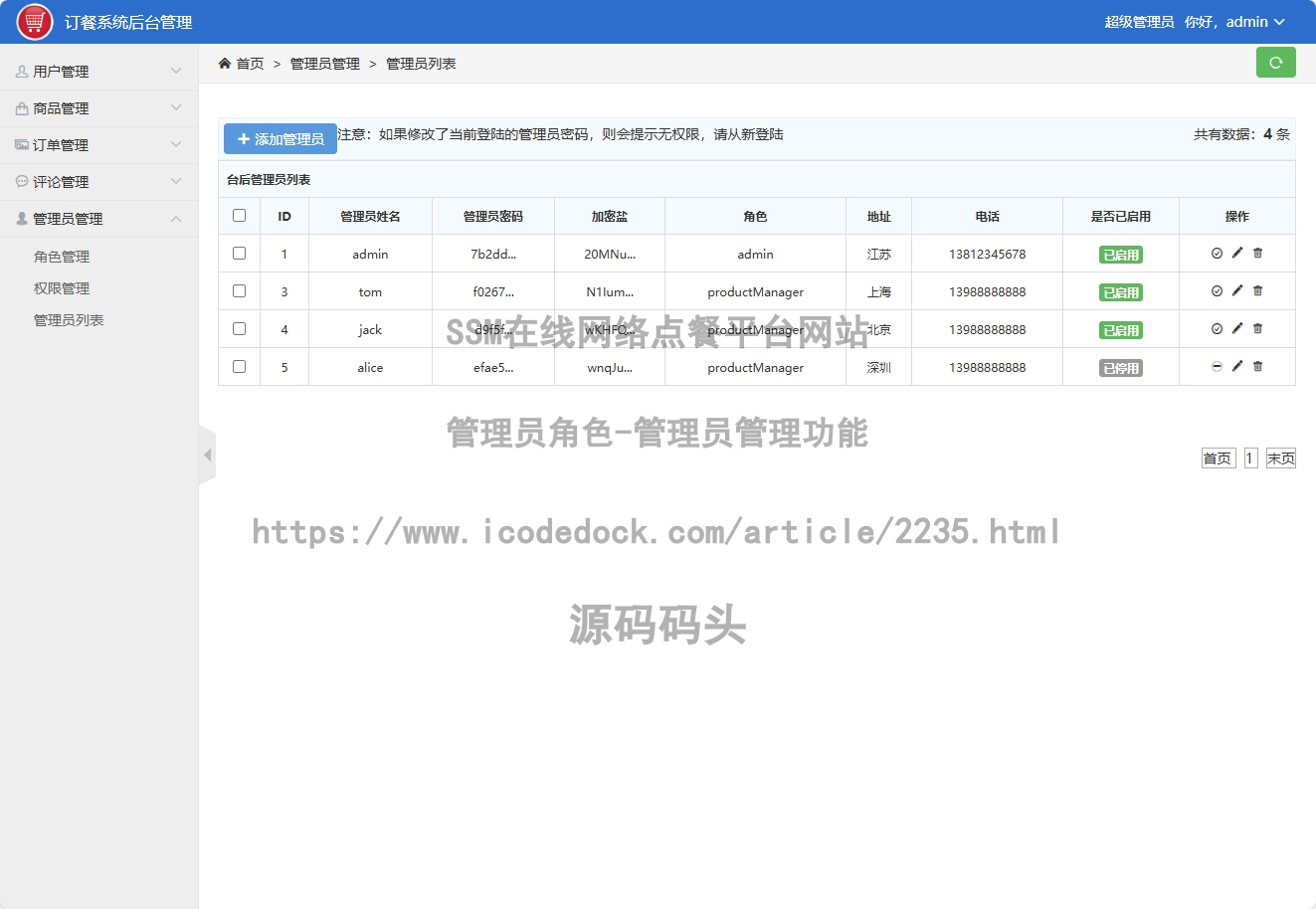Edit the tom row with pencil icon
1316x909 pixels.
tap(1237, 290)
